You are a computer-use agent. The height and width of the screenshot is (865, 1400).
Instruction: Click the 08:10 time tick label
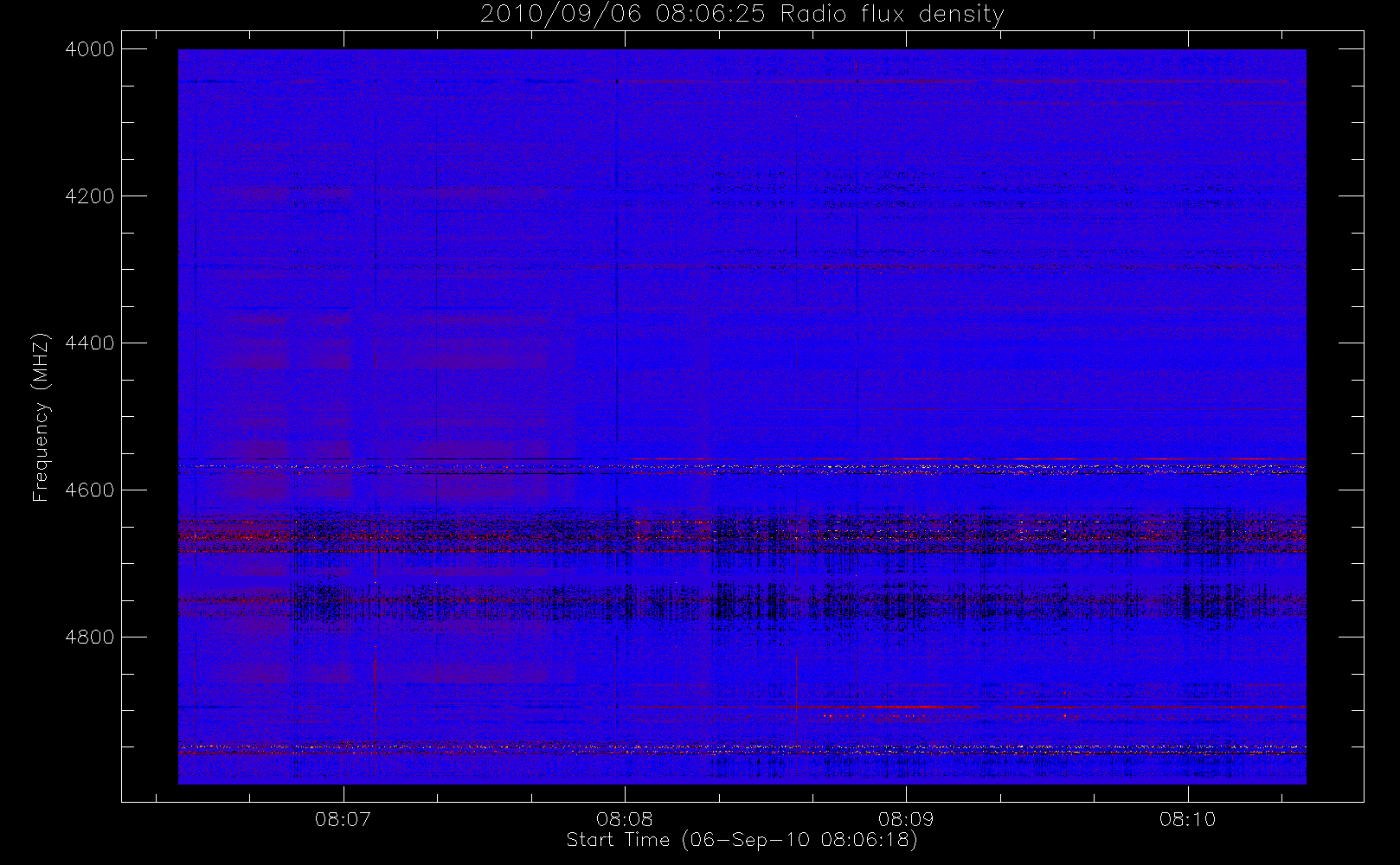(1187, 819)
